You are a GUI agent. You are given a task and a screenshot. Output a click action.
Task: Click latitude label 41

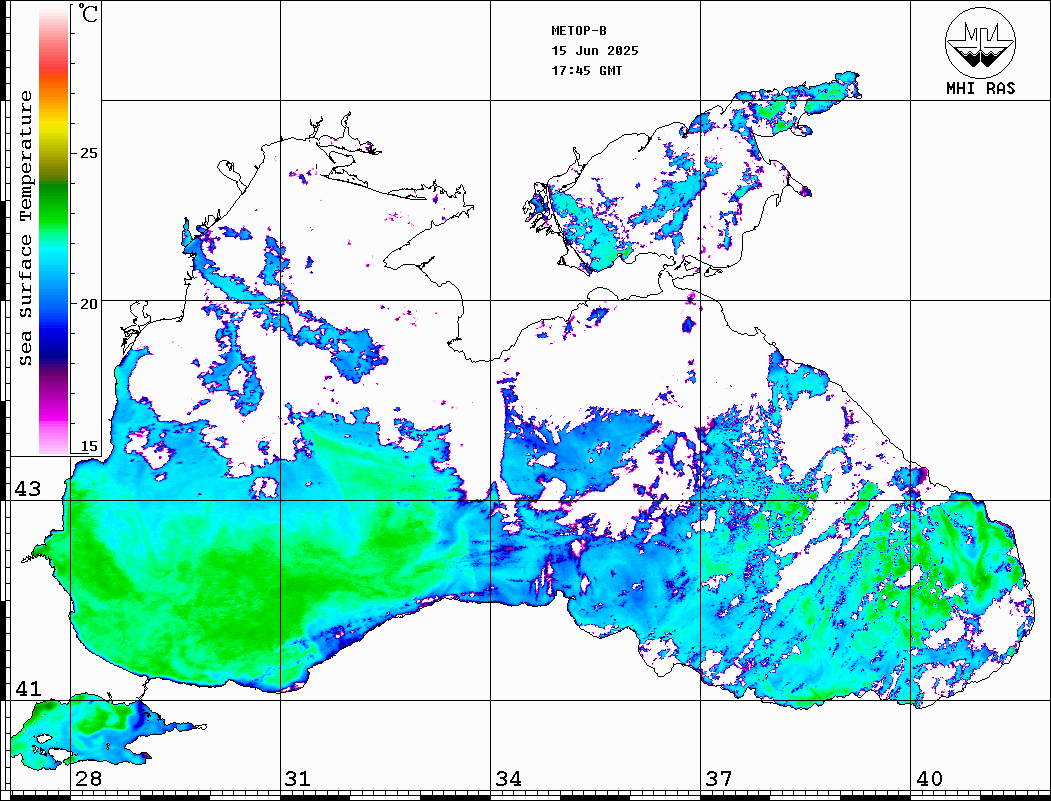coord(28,689)
